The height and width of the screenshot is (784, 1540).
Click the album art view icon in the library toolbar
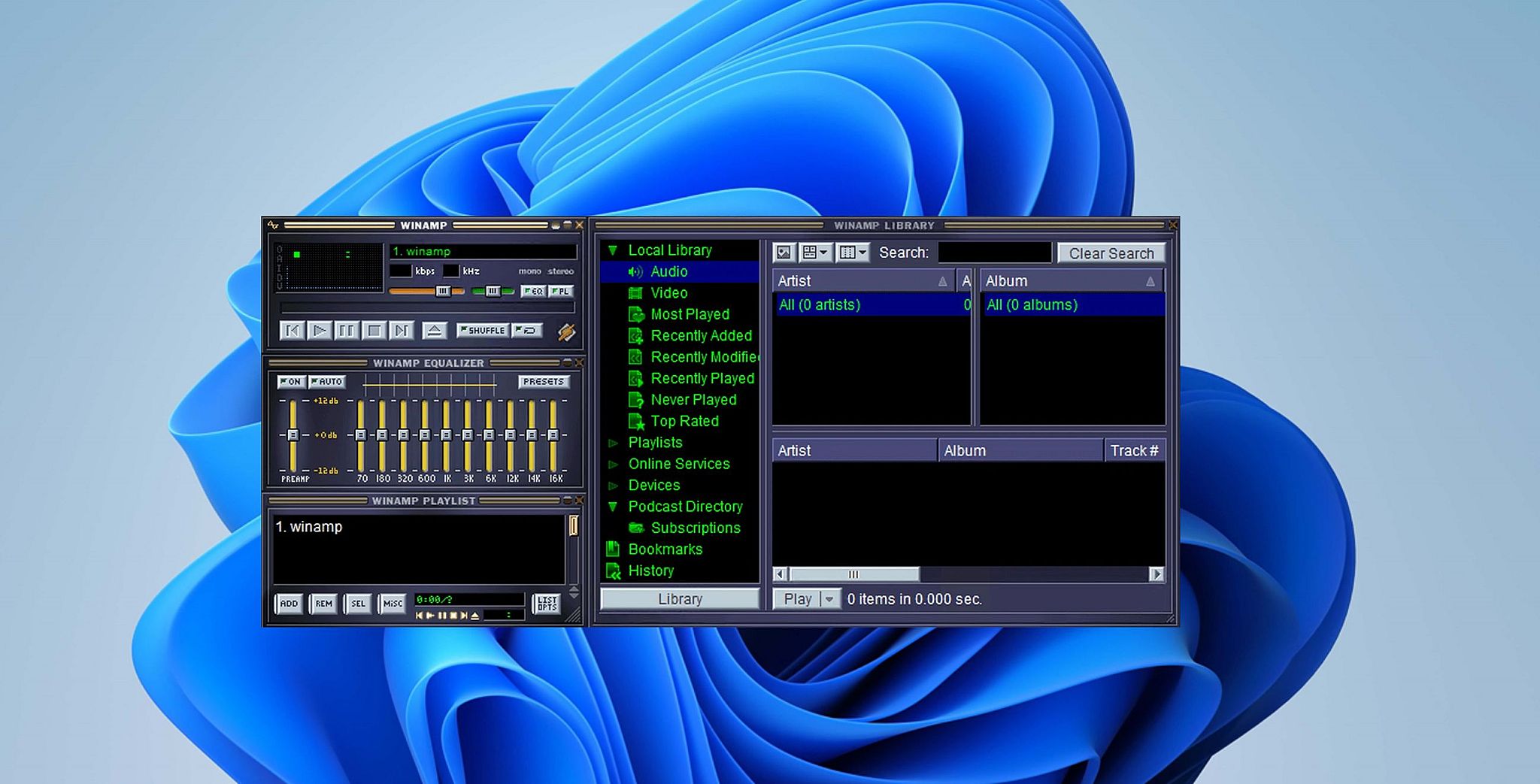[784, 253]
